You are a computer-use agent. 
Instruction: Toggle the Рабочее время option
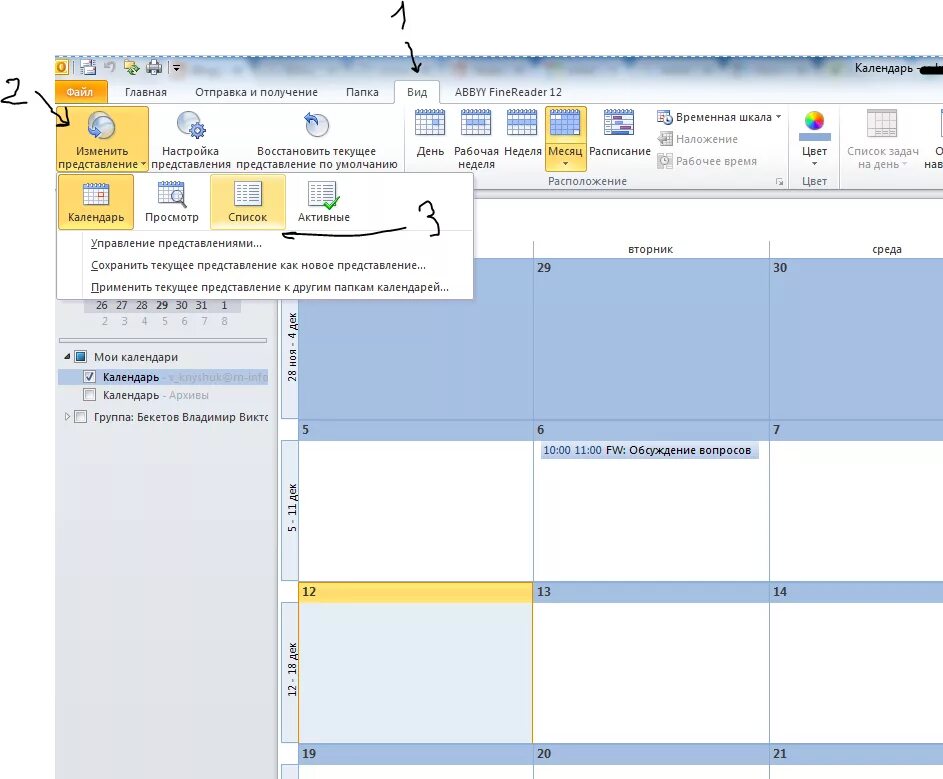point(707,161)
